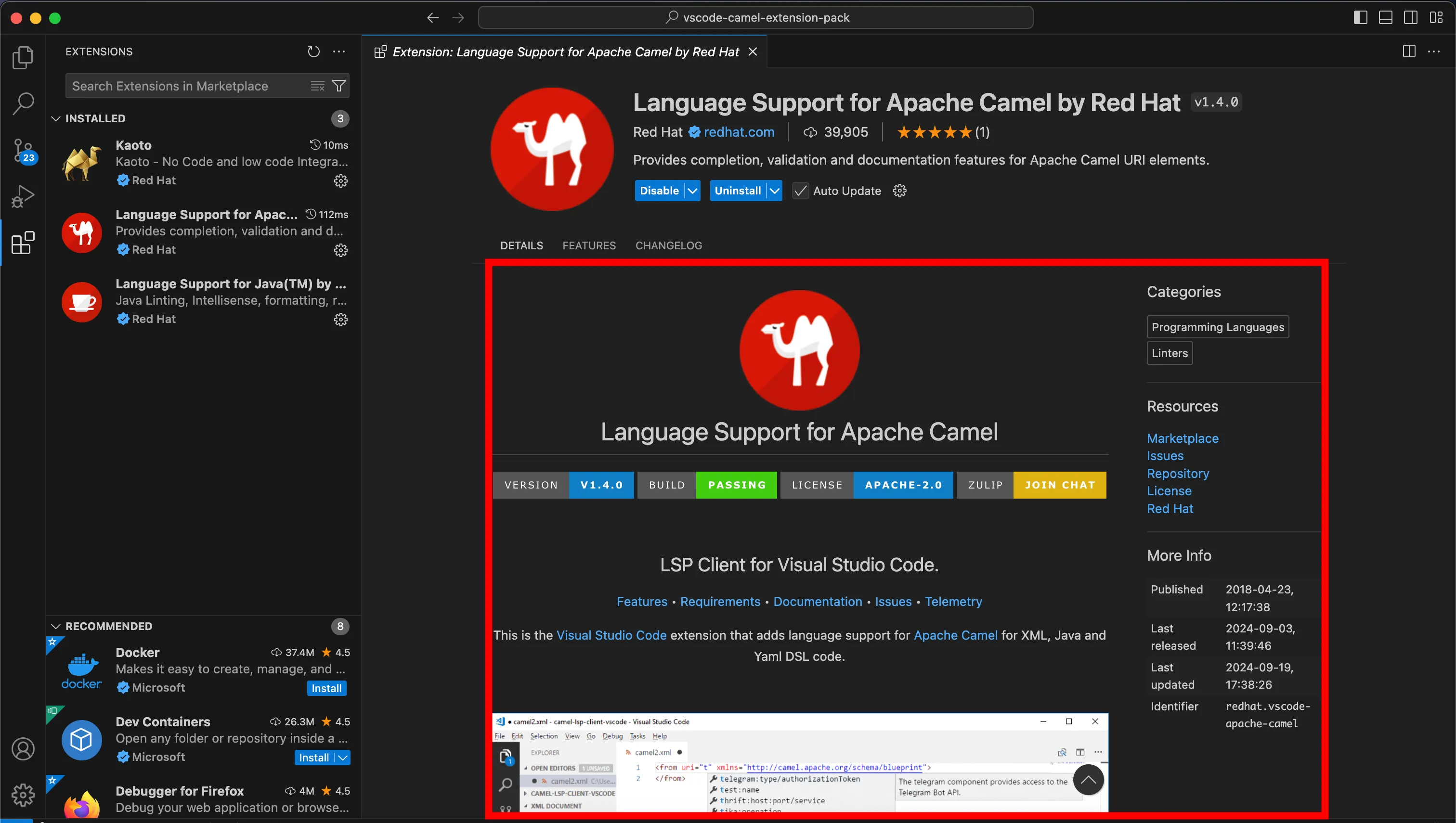Select the Extensions view icon
The width and height of the screenshot is (1456, 823).
click(23, 243)
